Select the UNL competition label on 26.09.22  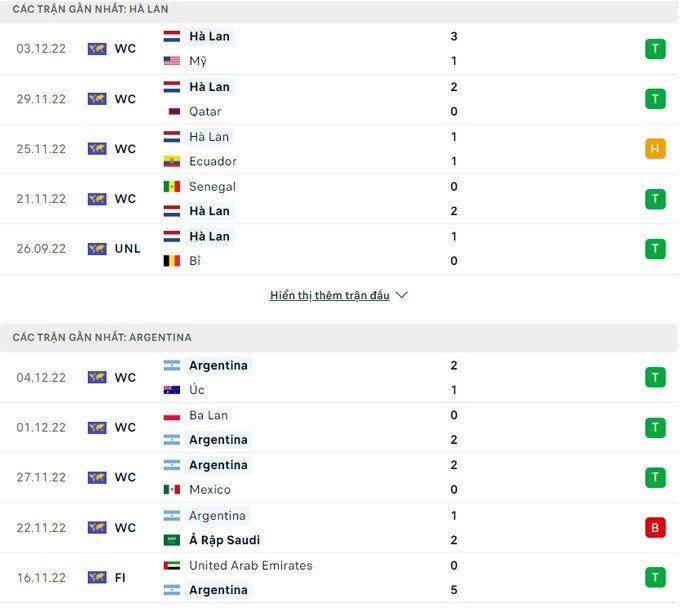tap(127, 249)
